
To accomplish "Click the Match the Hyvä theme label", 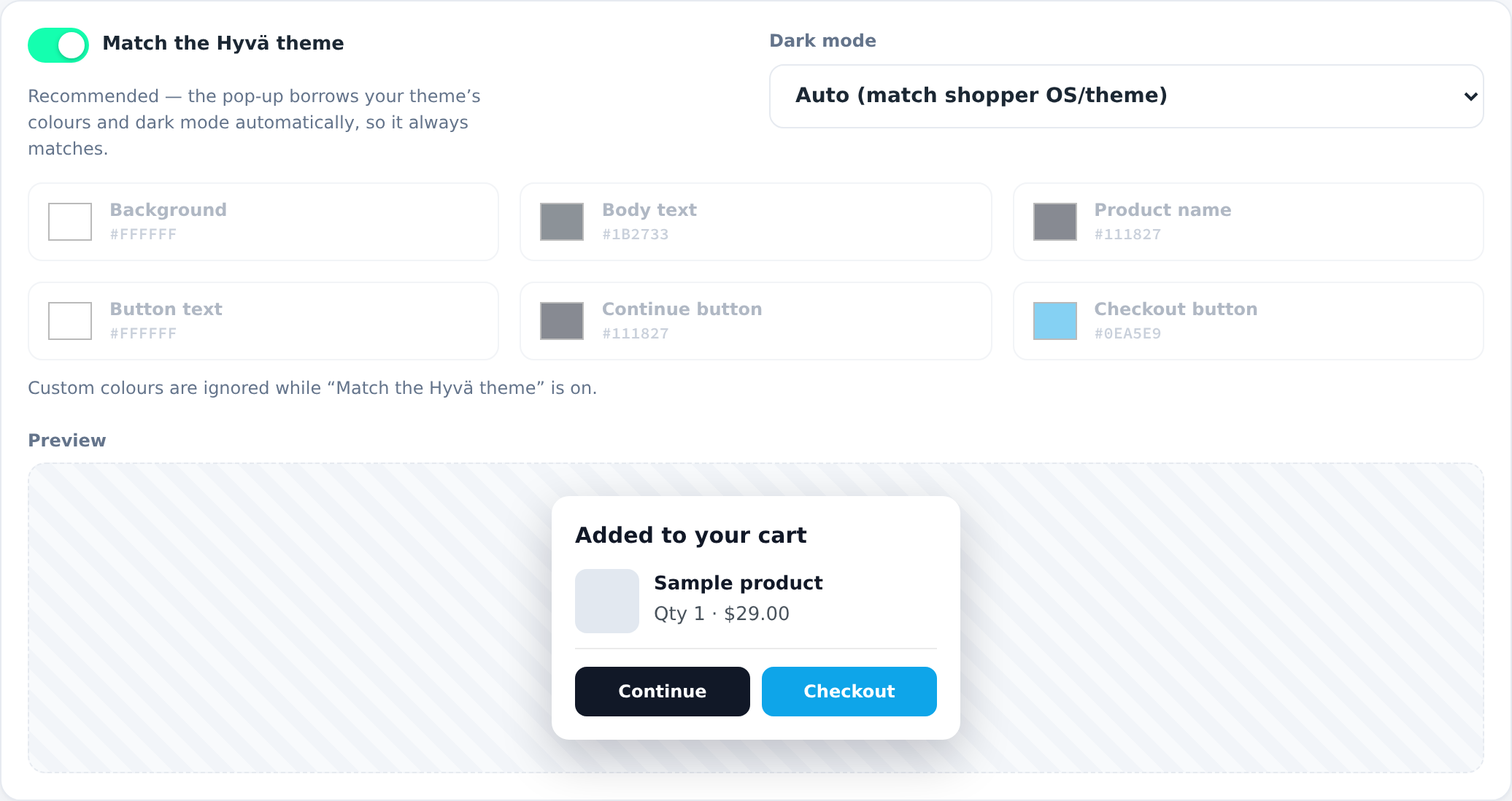I will click(x=223, y=44).
